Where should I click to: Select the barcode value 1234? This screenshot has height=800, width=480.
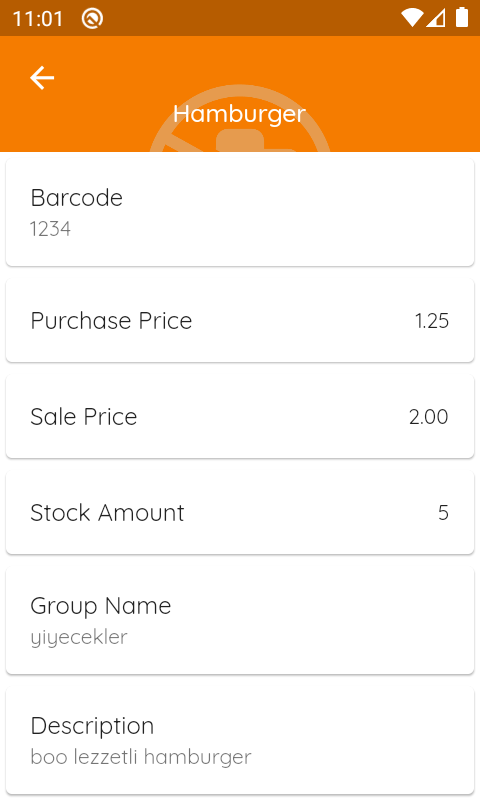(x=50, y=229)
